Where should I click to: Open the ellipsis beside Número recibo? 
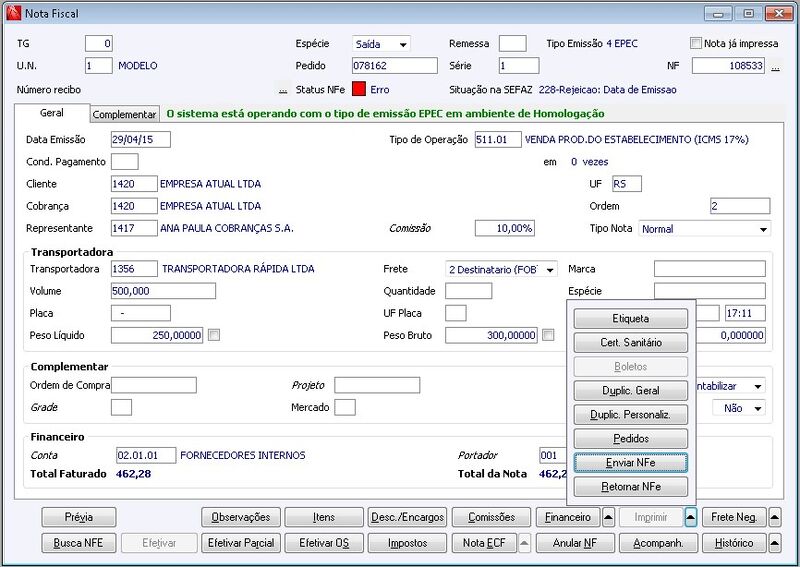(x=283, y=90)
